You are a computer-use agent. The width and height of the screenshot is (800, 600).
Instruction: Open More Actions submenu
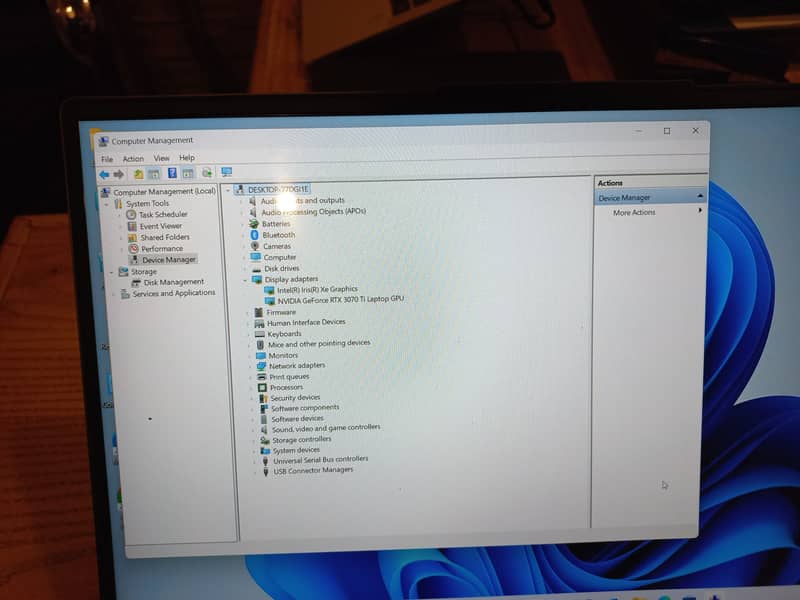click(x=634, y=212)
